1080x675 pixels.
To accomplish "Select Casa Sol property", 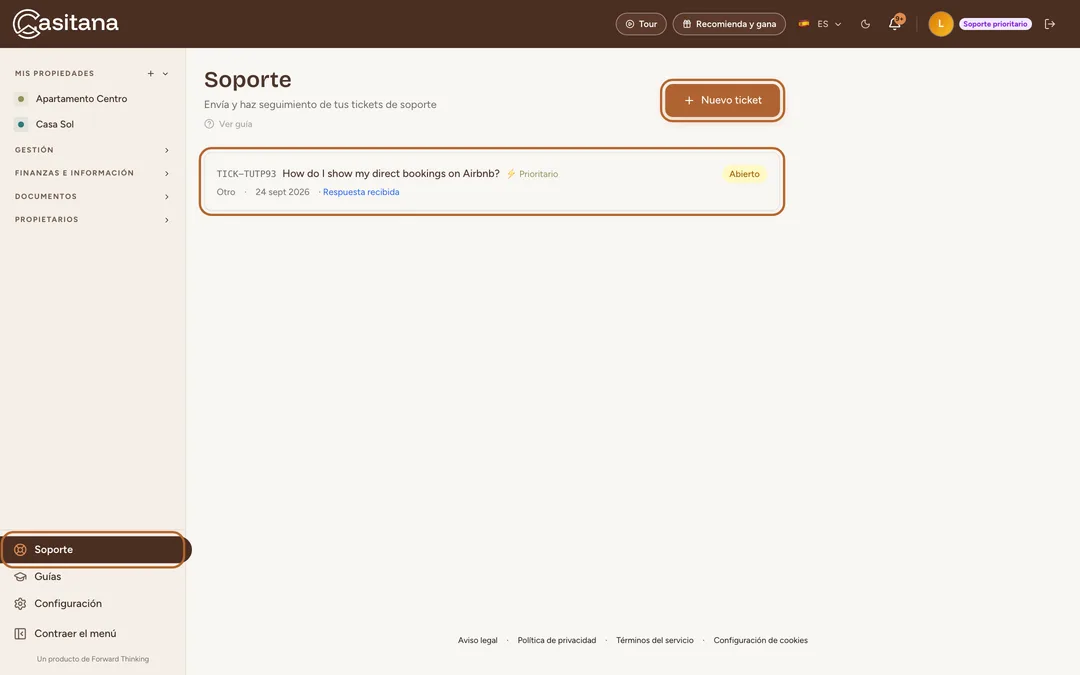I will pyautogui.click(x=55, y=125).
